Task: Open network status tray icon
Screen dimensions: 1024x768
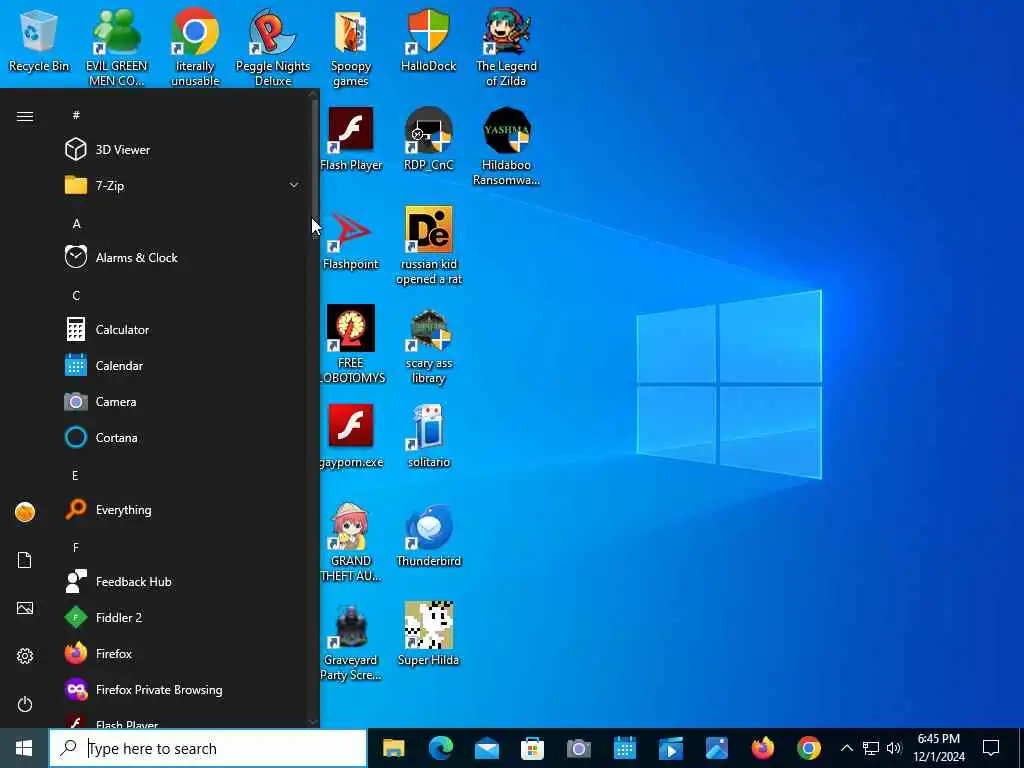Action: 871,748
